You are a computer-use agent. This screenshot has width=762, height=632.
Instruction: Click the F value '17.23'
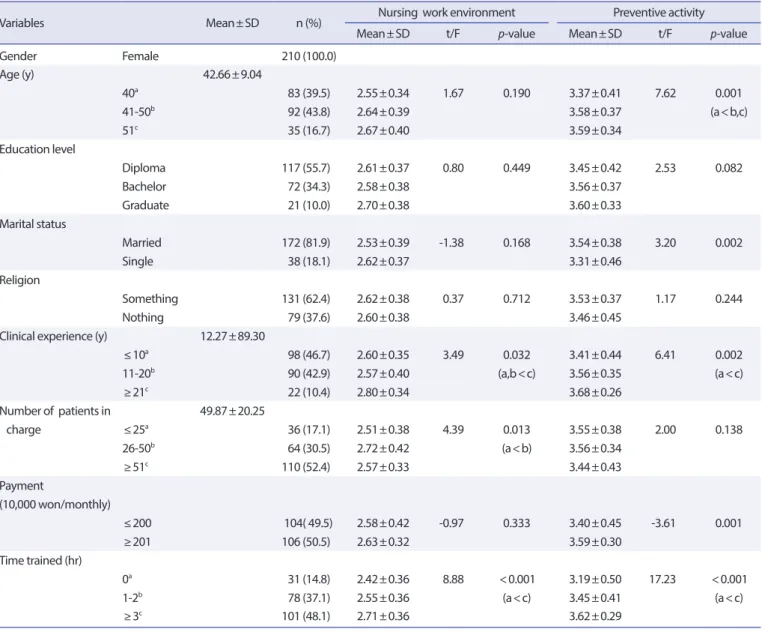click(662, 579)
